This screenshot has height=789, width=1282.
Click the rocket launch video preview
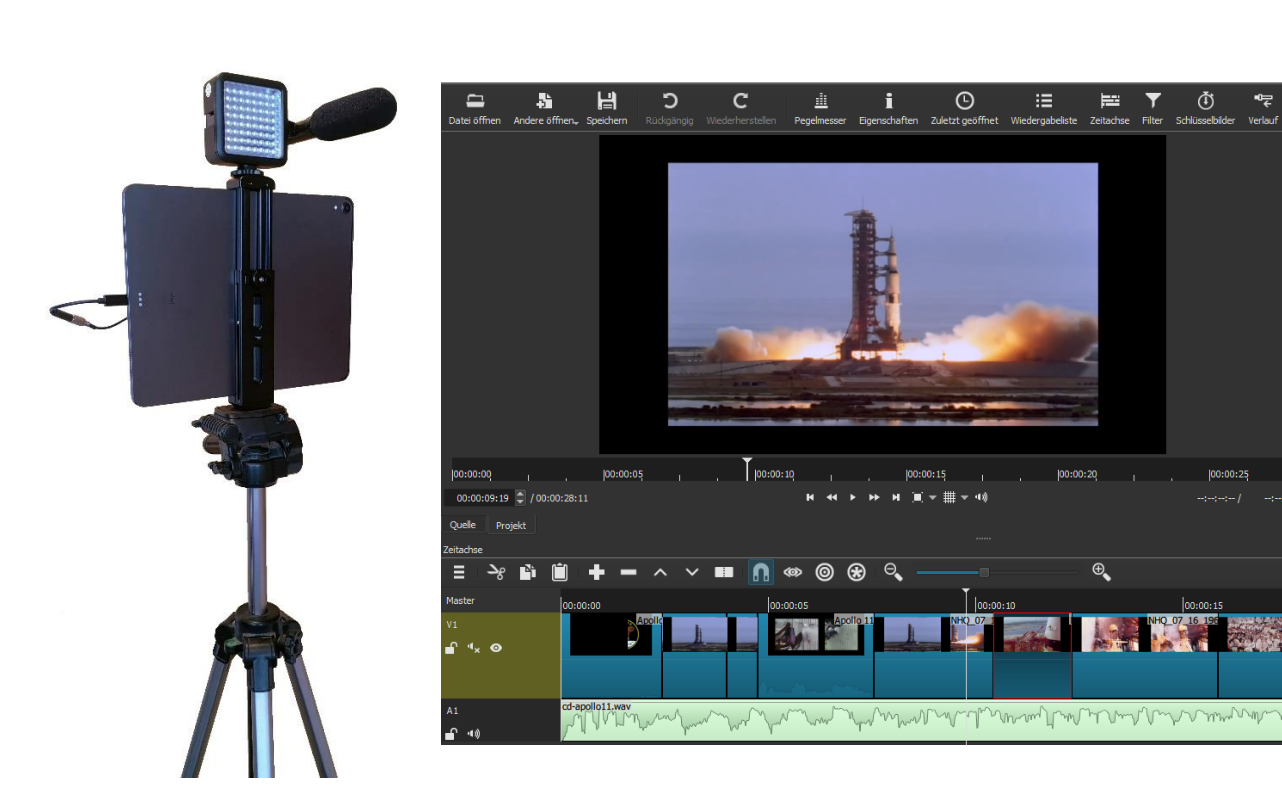882,294
